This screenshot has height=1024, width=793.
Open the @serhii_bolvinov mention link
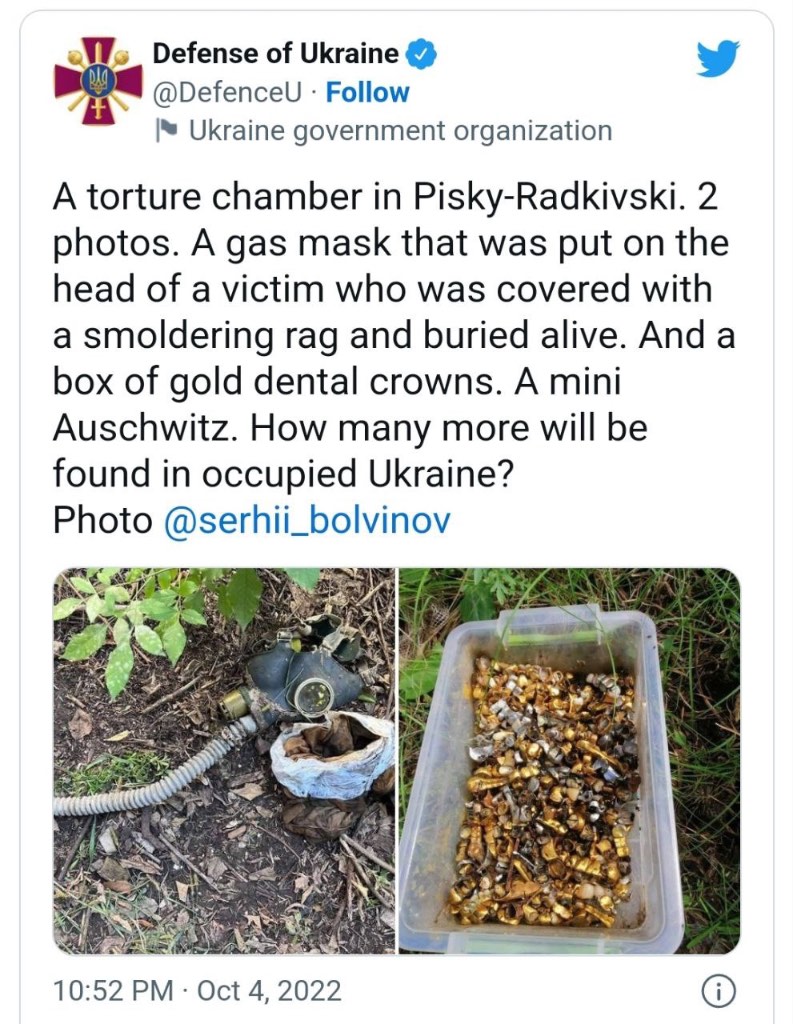pyautogui.click(x=307, y=520)
